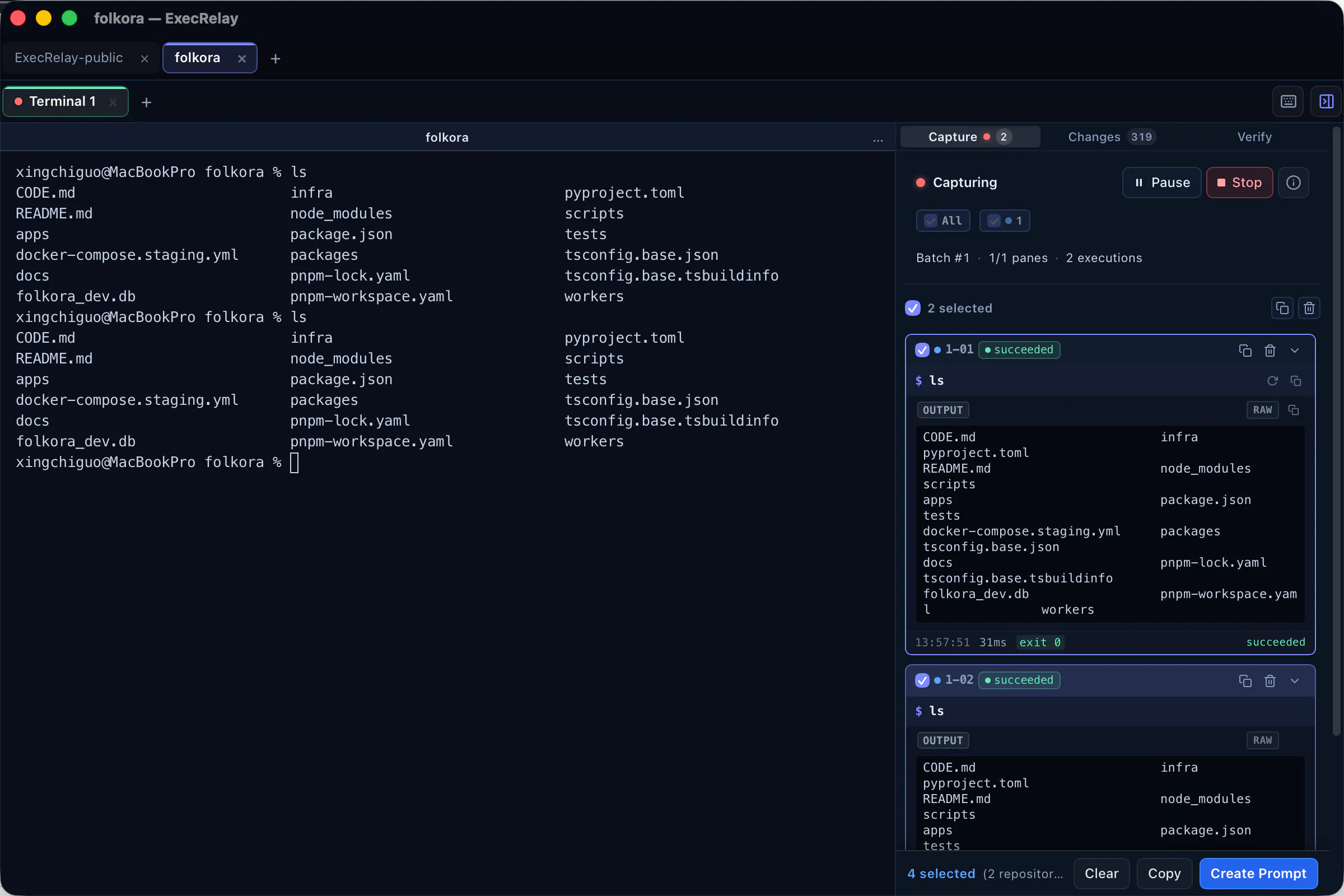1344x896 pixels.
Task: Collapse execution 1-01 with chevron
Action: (1294, 351)
